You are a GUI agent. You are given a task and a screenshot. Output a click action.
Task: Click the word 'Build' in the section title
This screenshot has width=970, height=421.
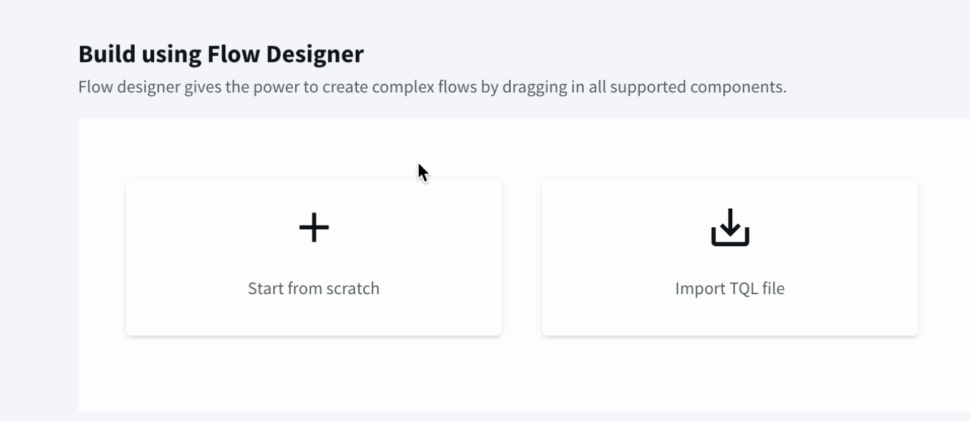[x=104, y=54]
